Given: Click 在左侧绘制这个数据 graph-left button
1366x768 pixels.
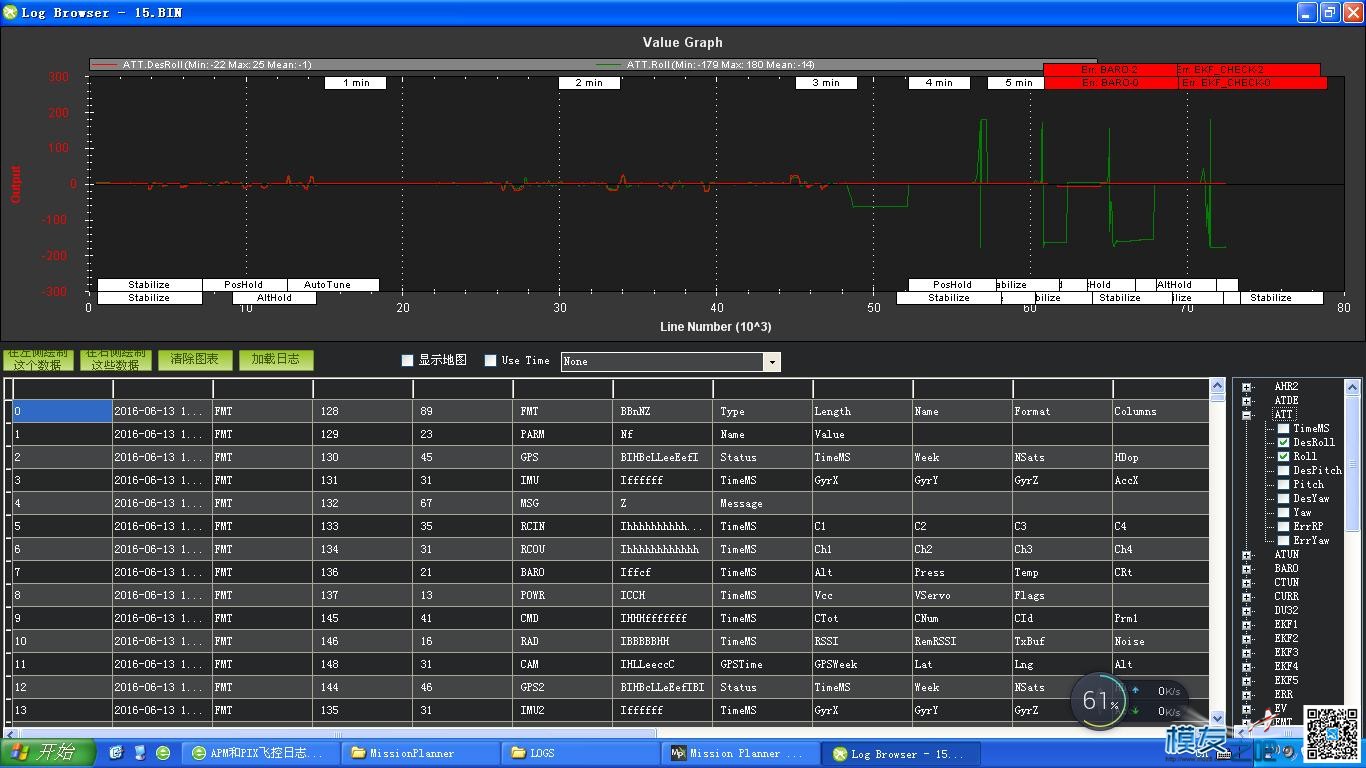Looking at the screenshot, I should tap(37, 360).
